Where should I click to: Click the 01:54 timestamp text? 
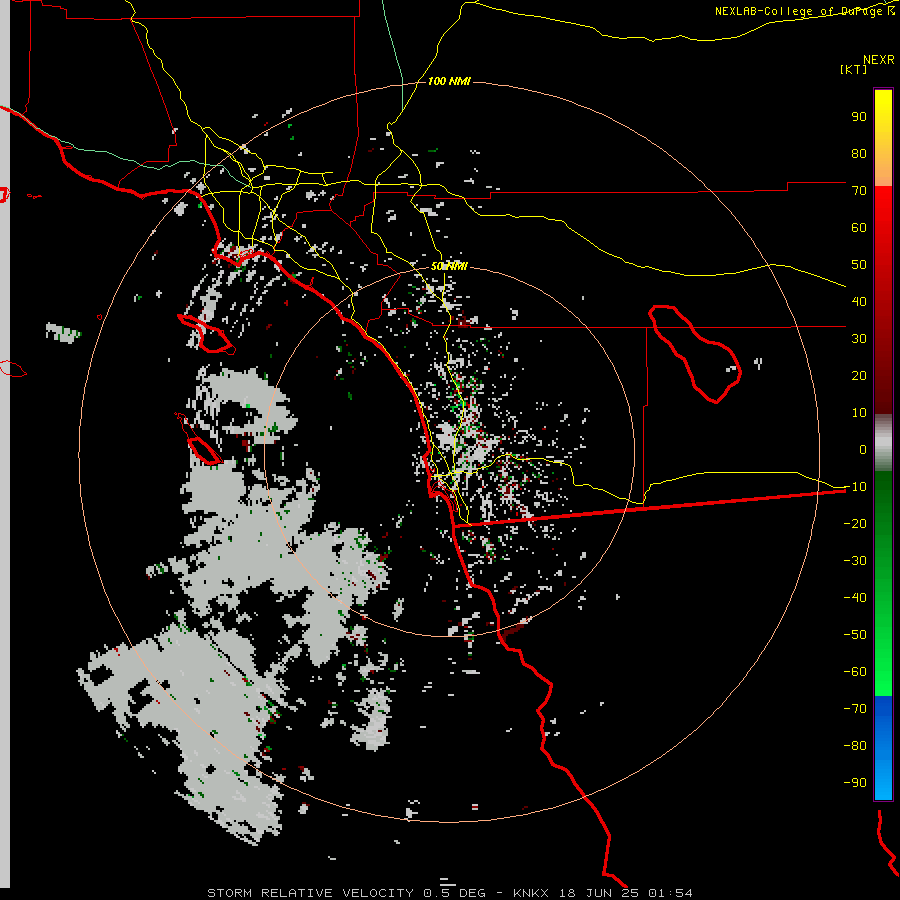tap(670, 893)
